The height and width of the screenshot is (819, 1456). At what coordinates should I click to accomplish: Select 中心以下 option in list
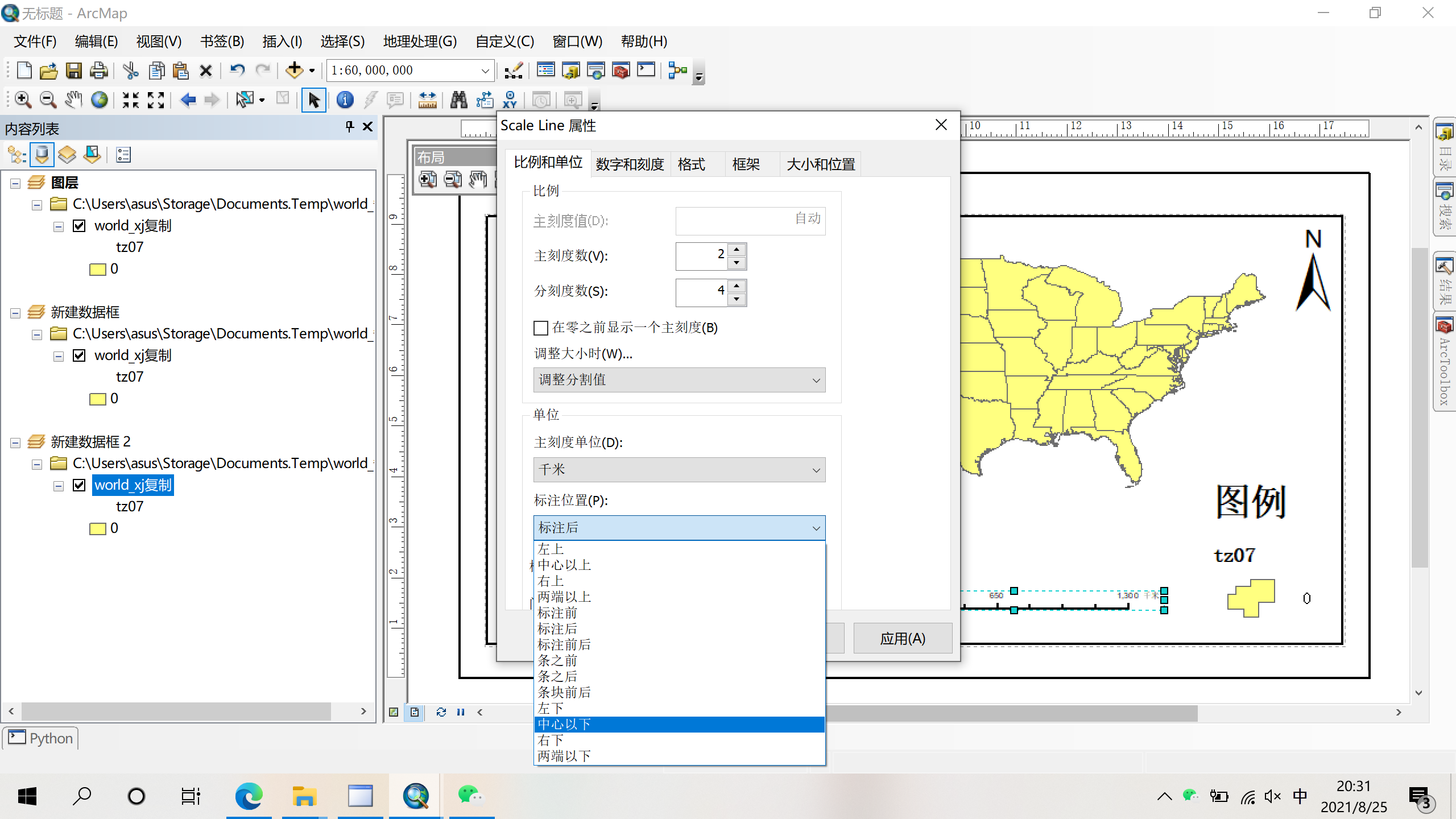[679, 725]
